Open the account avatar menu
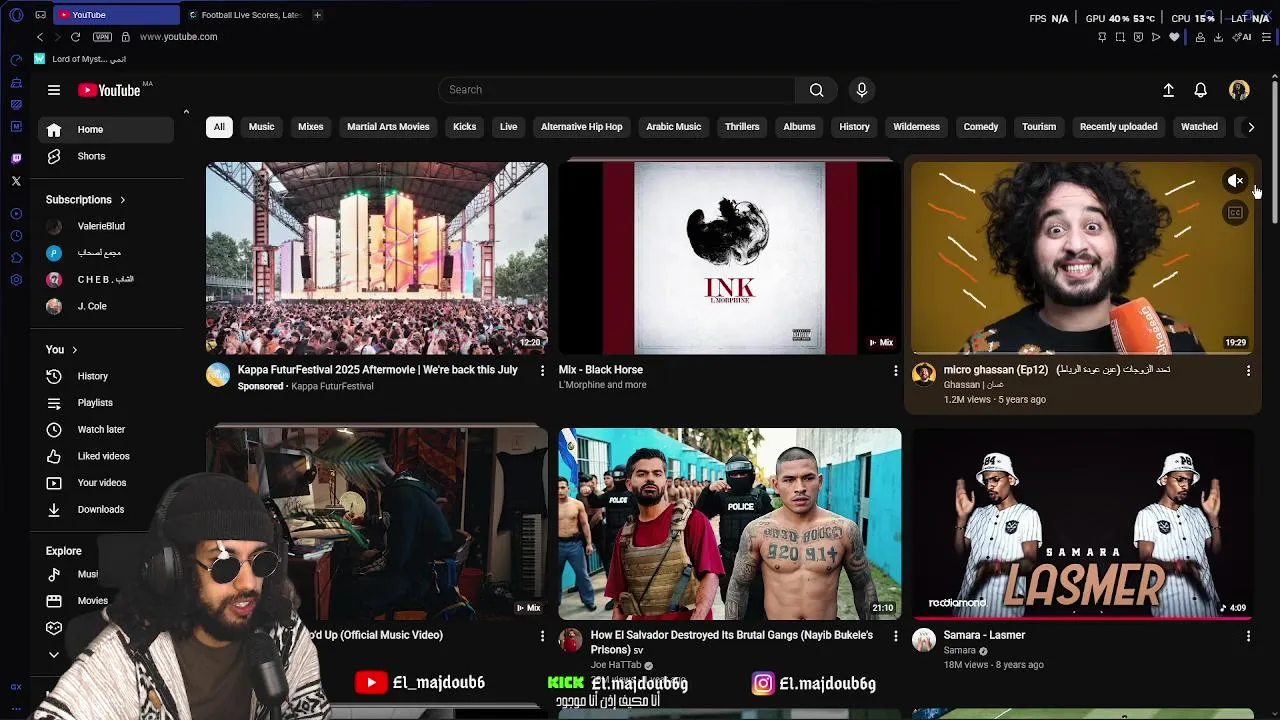Screen dimensions: 1280x720 coord(1239,90)
